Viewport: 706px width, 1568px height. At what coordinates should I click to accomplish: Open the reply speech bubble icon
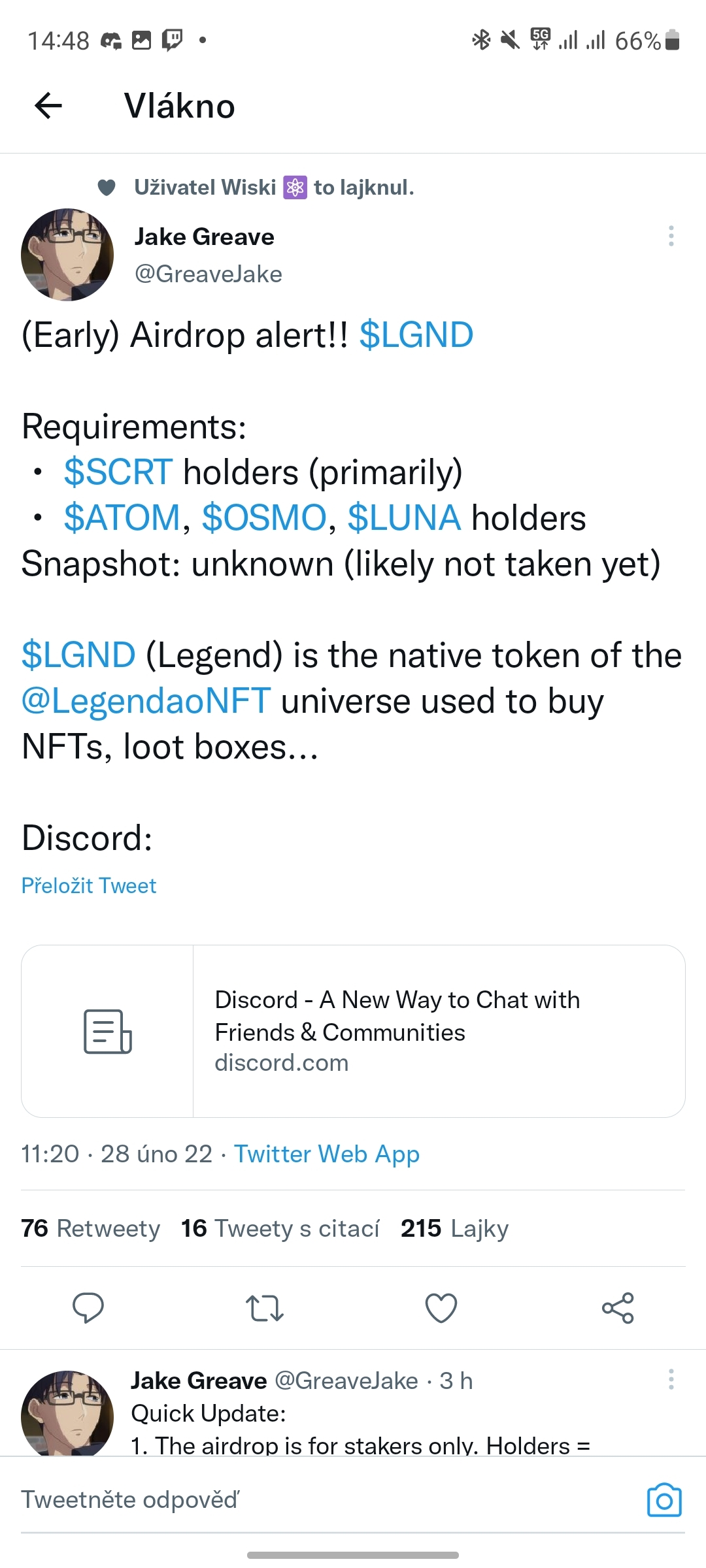[88, 1307]
